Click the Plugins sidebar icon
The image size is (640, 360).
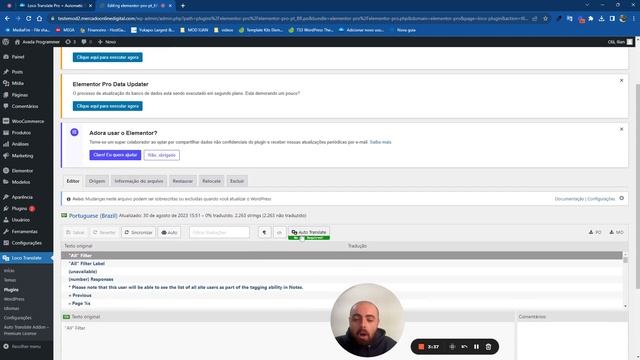point(6,209)
